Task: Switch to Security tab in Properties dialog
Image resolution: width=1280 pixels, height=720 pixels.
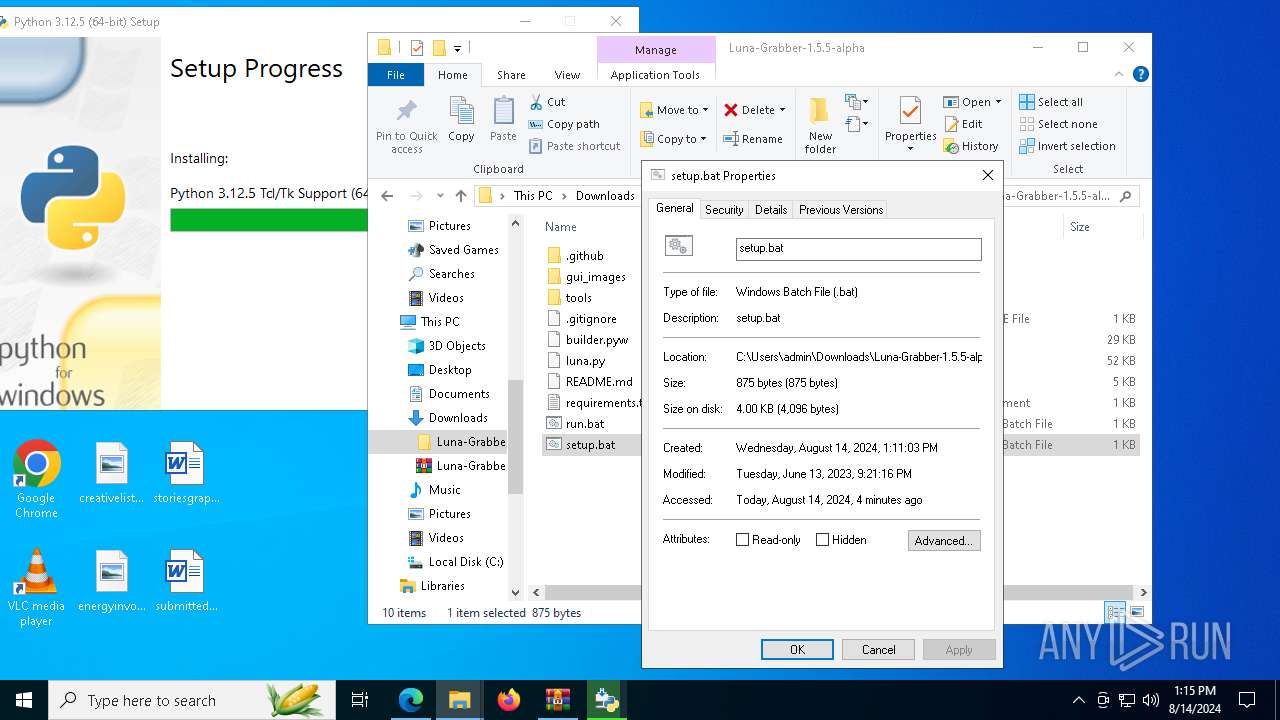Action: 724,210
